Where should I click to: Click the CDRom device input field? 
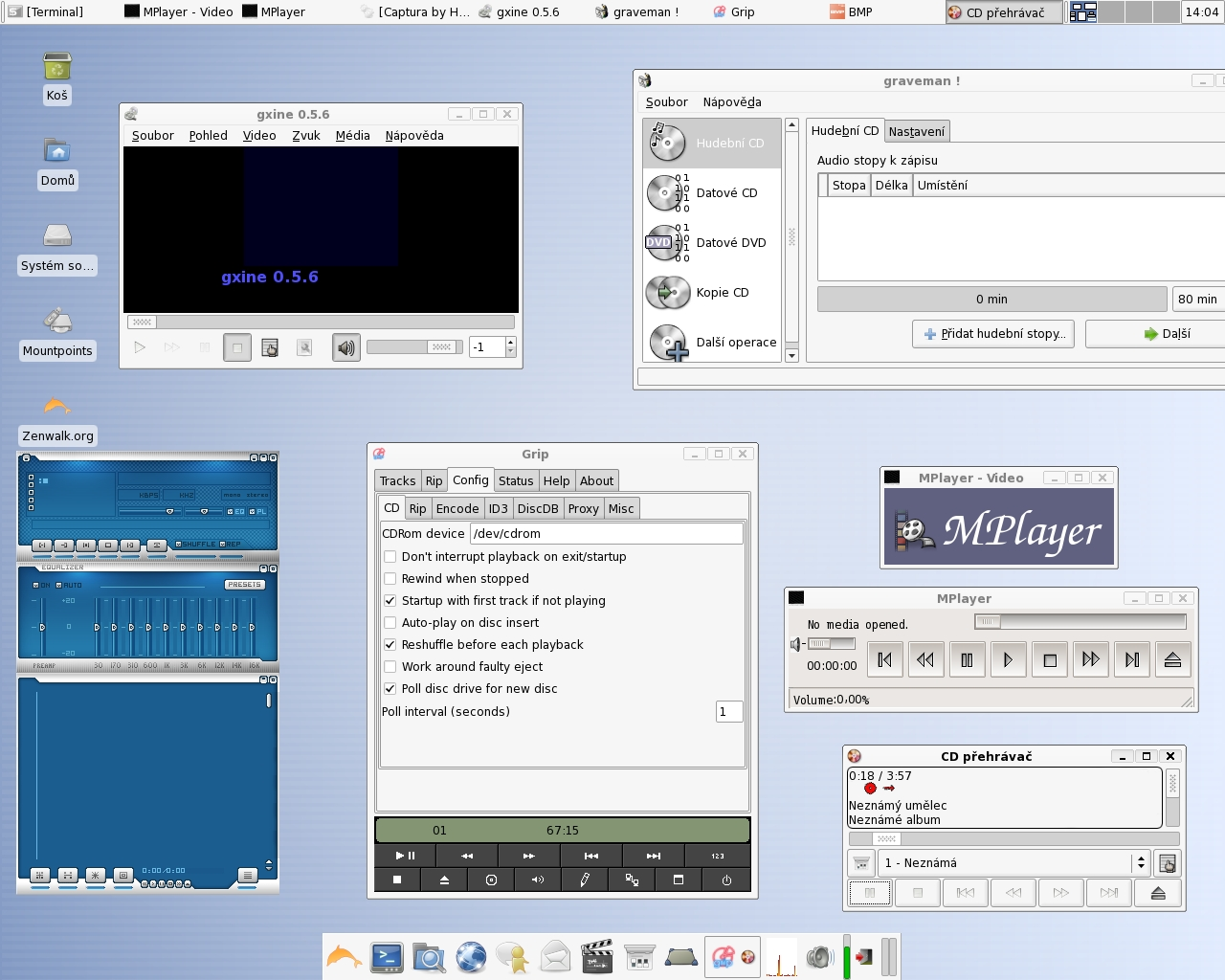(x=607, y=534)
